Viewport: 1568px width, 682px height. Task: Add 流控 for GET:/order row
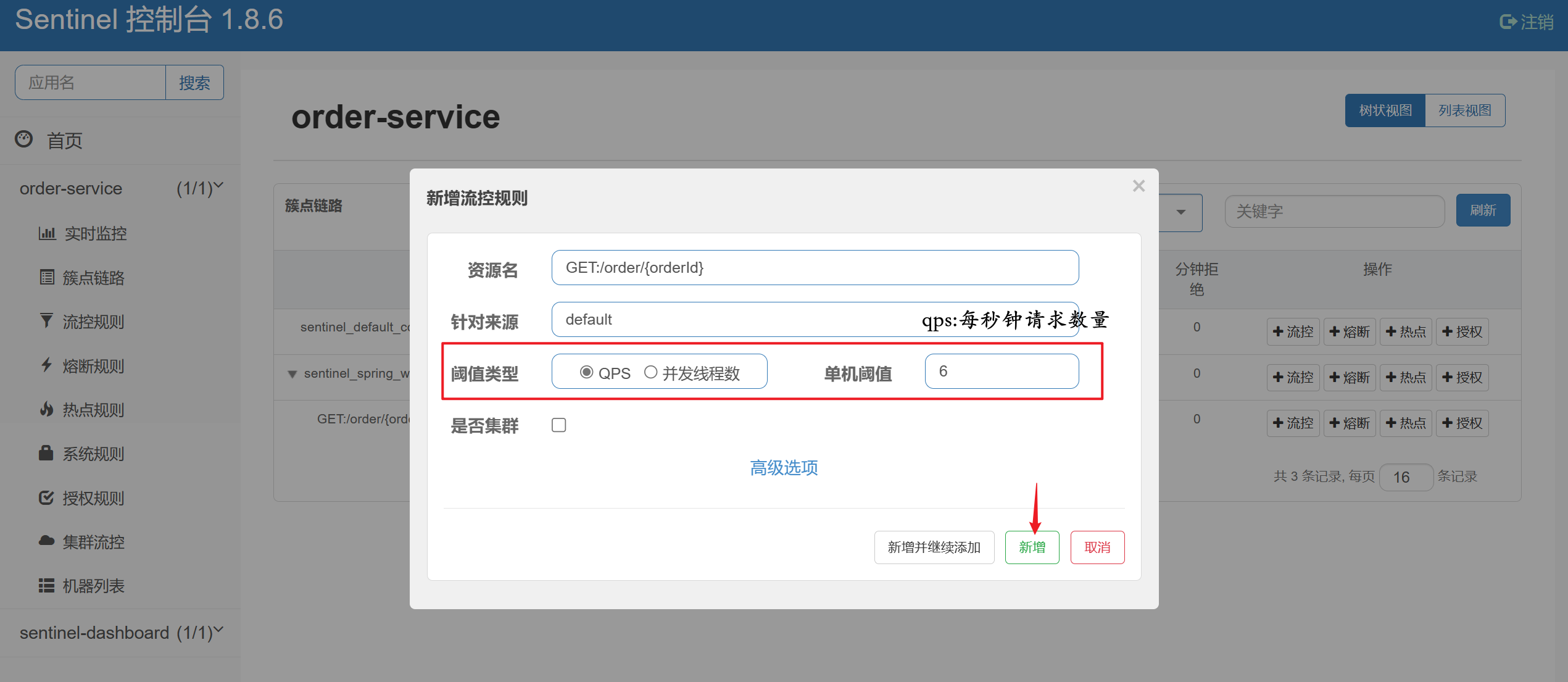point(1293,423)
